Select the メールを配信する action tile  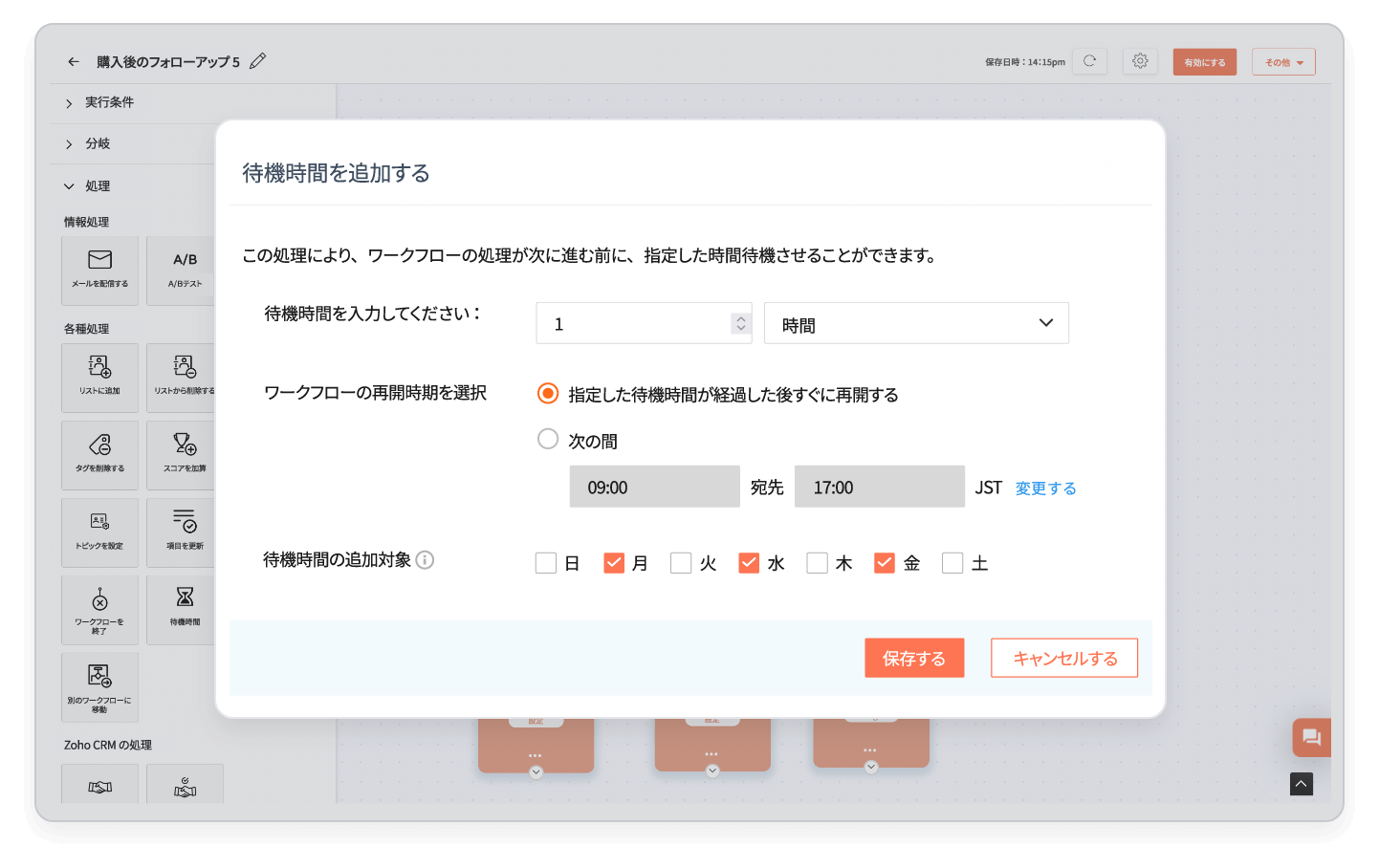pos(99,271)
